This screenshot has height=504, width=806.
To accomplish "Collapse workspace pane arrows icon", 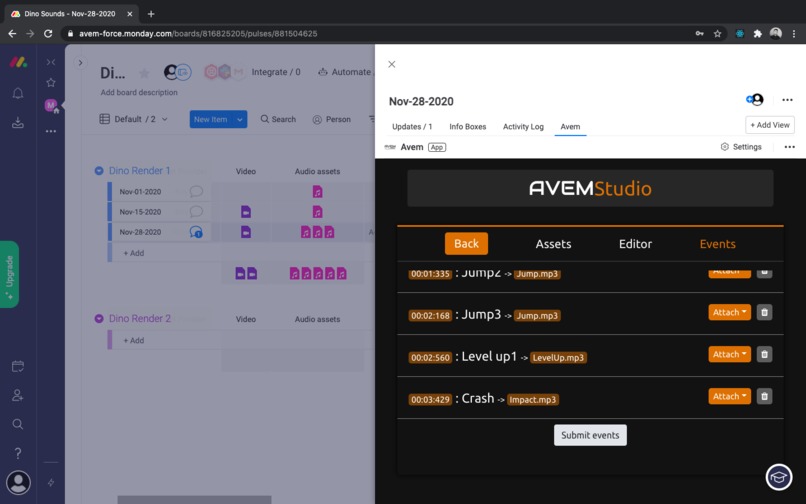I will pyautogui.click(x=51, y=62).
